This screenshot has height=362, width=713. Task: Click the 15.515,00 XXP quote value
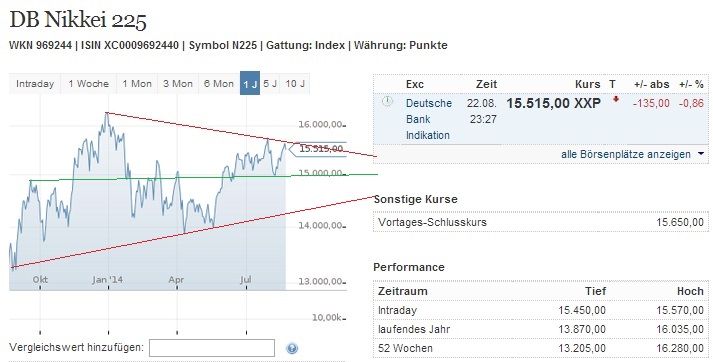[x=553, y=103]
